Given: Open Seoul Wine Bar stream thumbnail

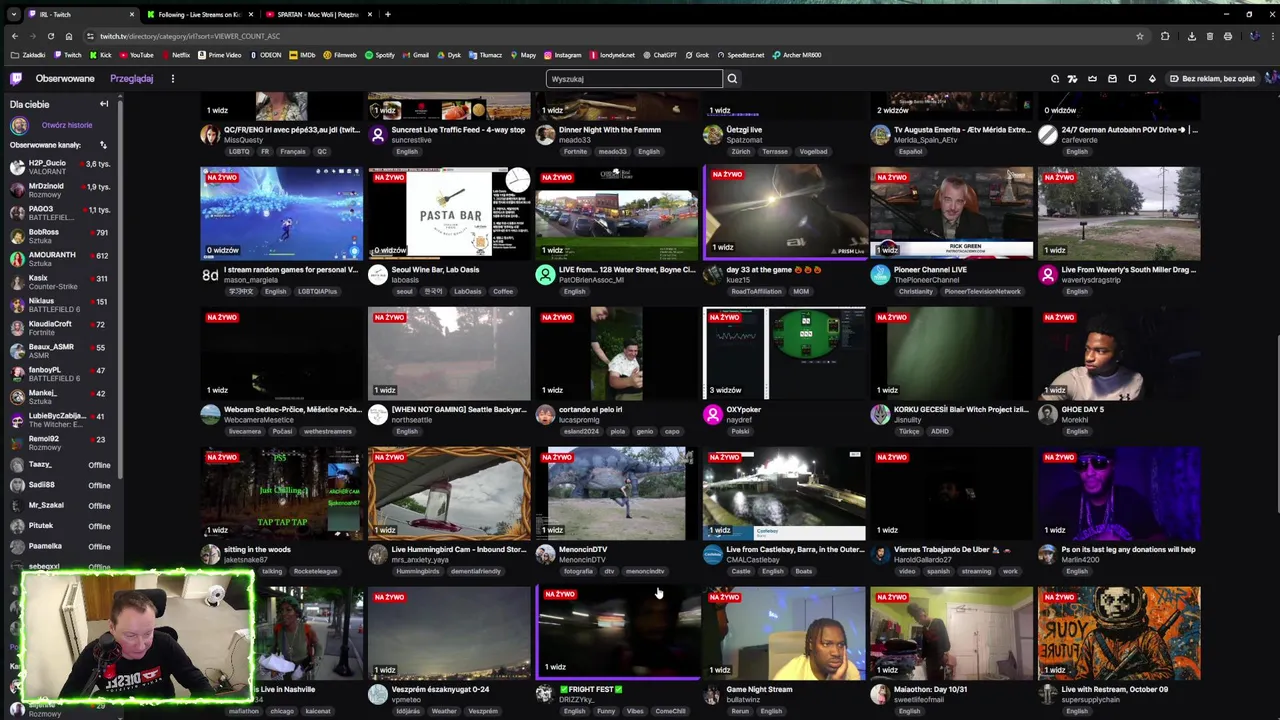Looking at the screenshot, I should click(449, 213).
